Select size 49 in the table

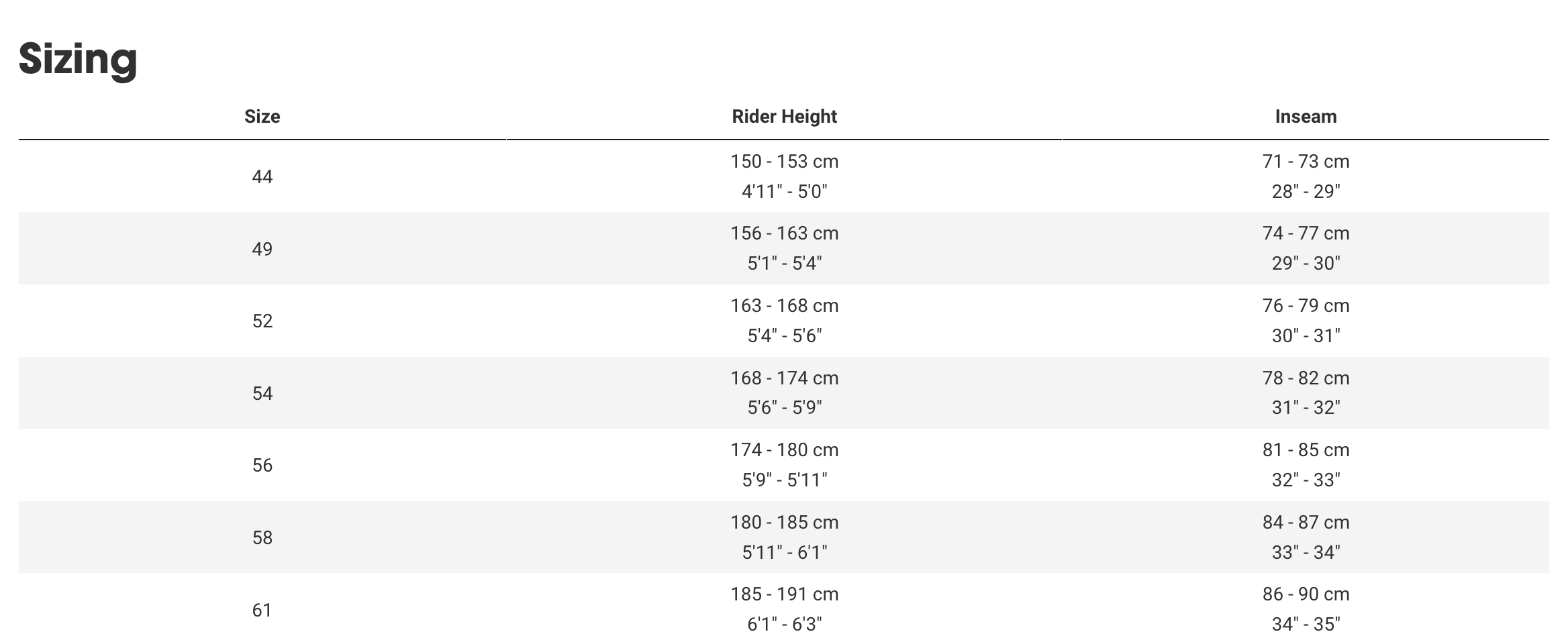262,249
